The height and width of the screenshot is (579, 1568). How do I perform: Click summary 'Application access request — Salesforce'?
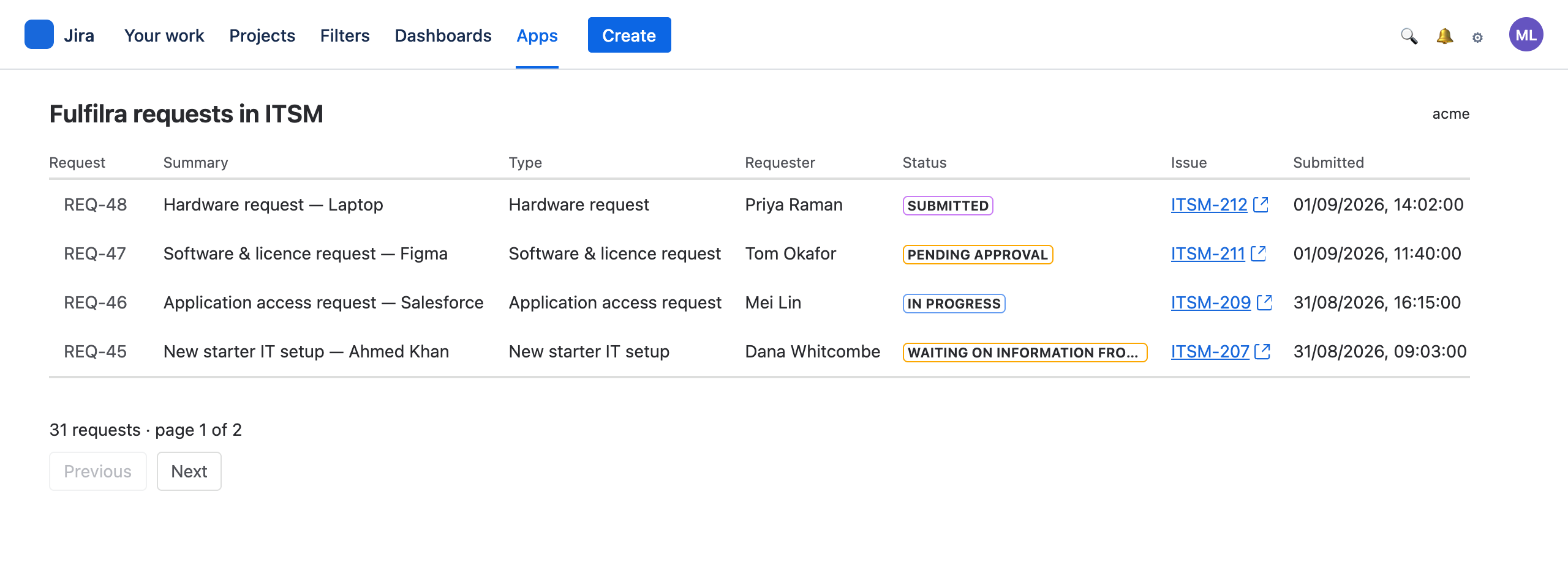323,302
